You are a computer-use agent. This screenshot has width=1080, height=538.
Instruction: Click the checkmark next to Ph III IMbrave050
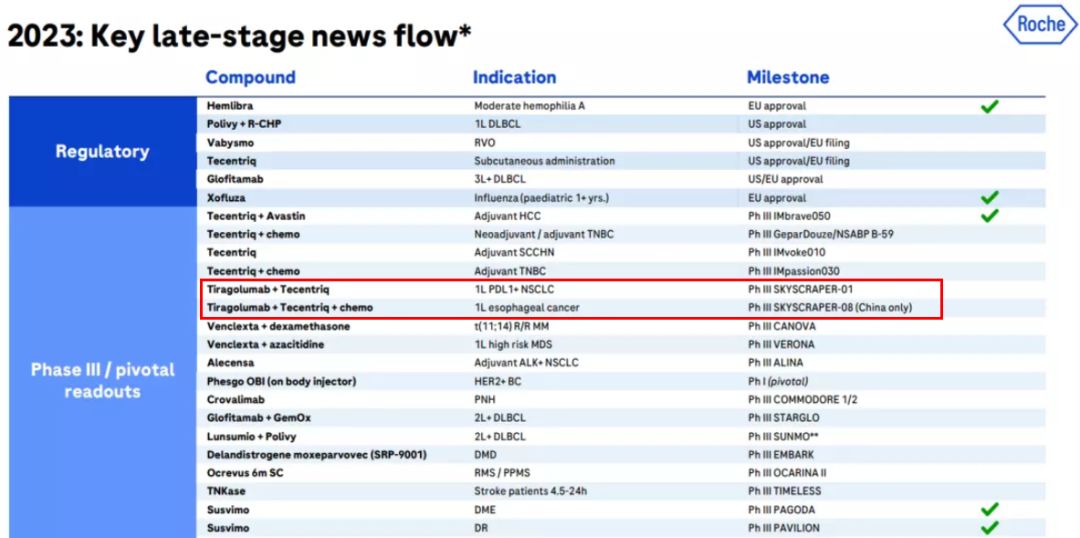[989, 216]
